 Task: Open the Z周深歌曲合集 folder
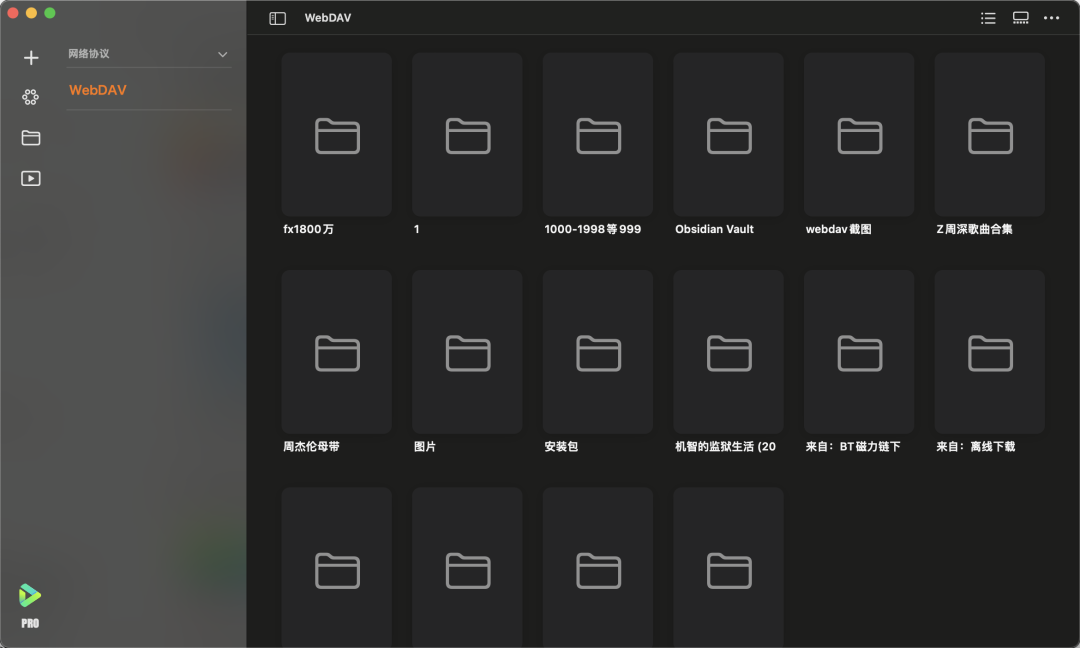click(x=990, y=135)
